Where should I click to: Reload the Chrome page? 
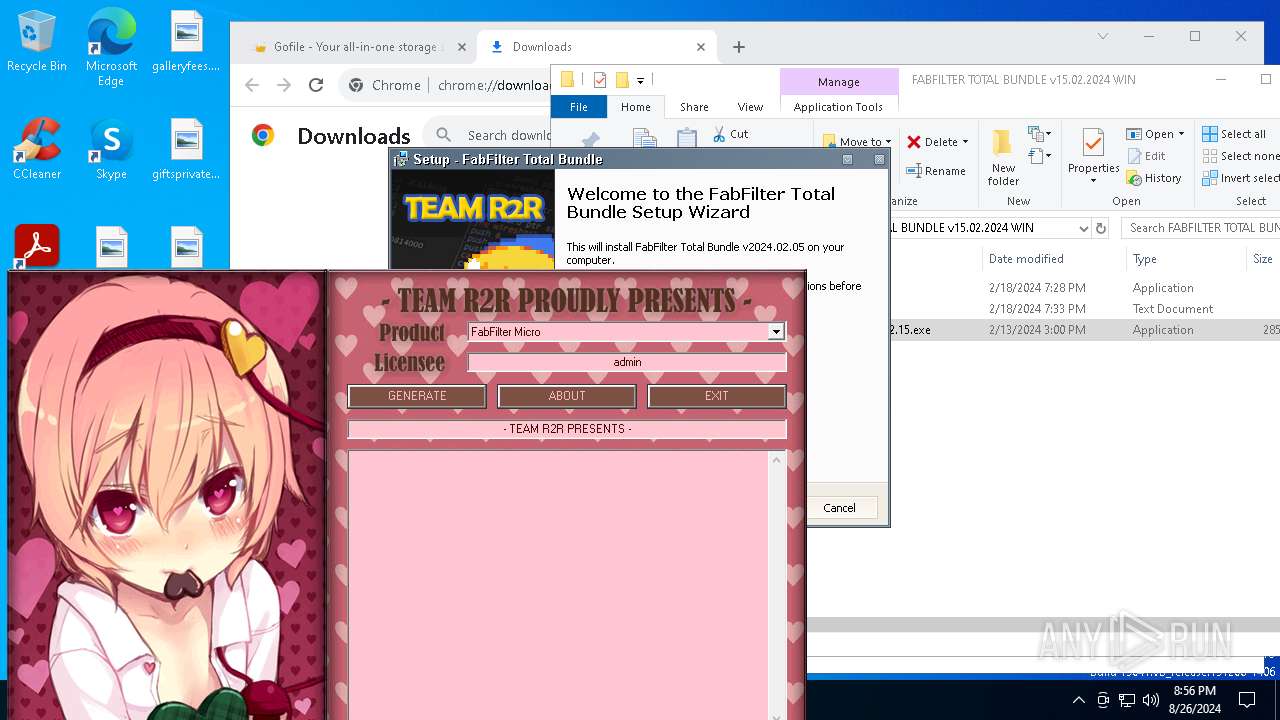[x=316, y=85]
